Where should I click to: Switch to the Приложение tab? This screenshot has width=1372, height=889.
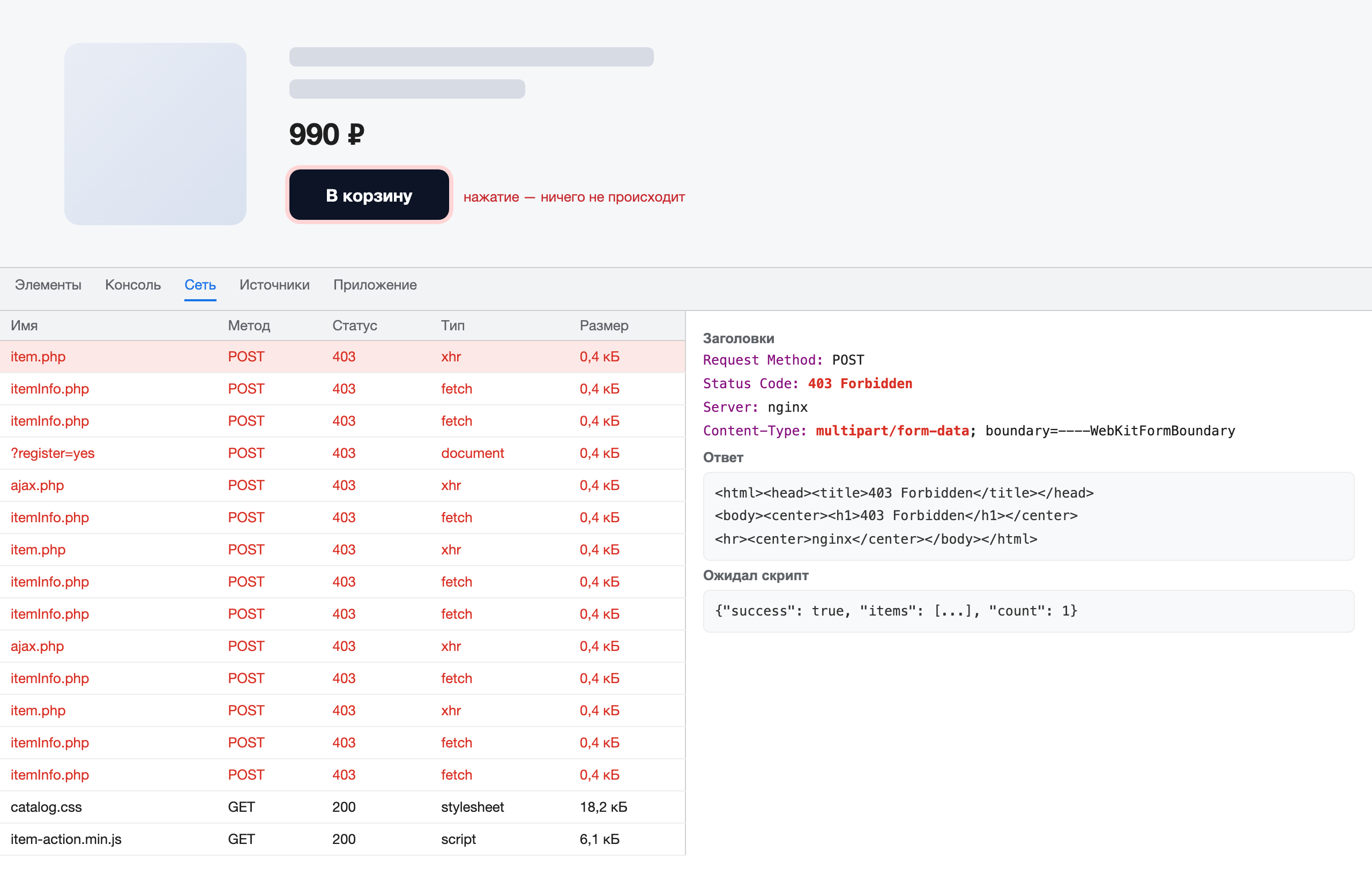click(375, 285)
